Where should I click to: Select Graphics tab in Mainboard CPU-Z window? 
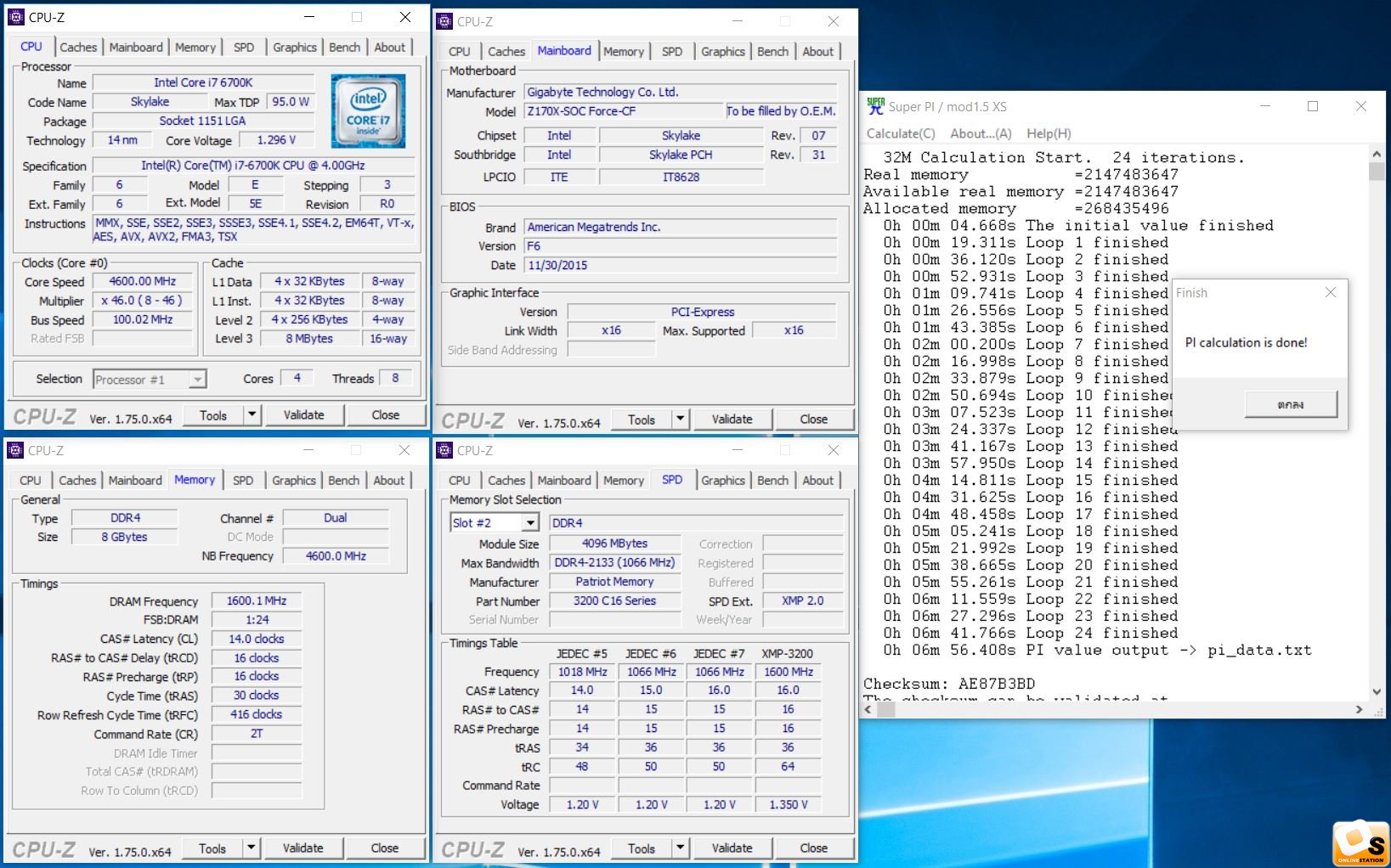click(723, 52)
